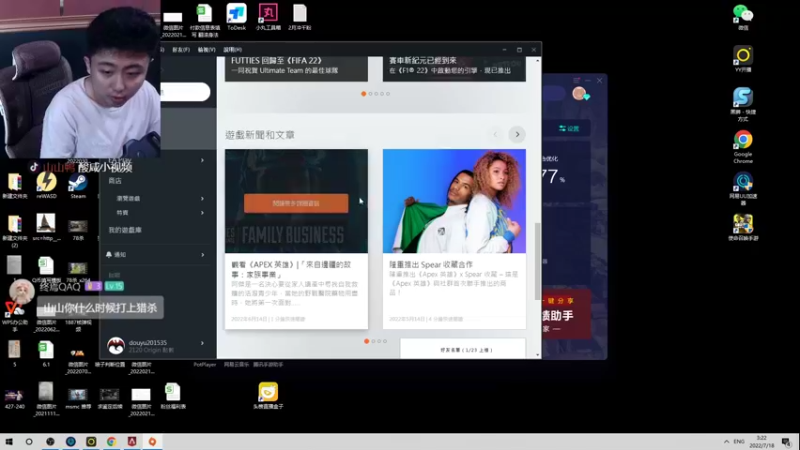Image resolution: width=800 pixels, height=450 pixels.
Task: Select second news pagination dot
Action: tap(373, 341)
